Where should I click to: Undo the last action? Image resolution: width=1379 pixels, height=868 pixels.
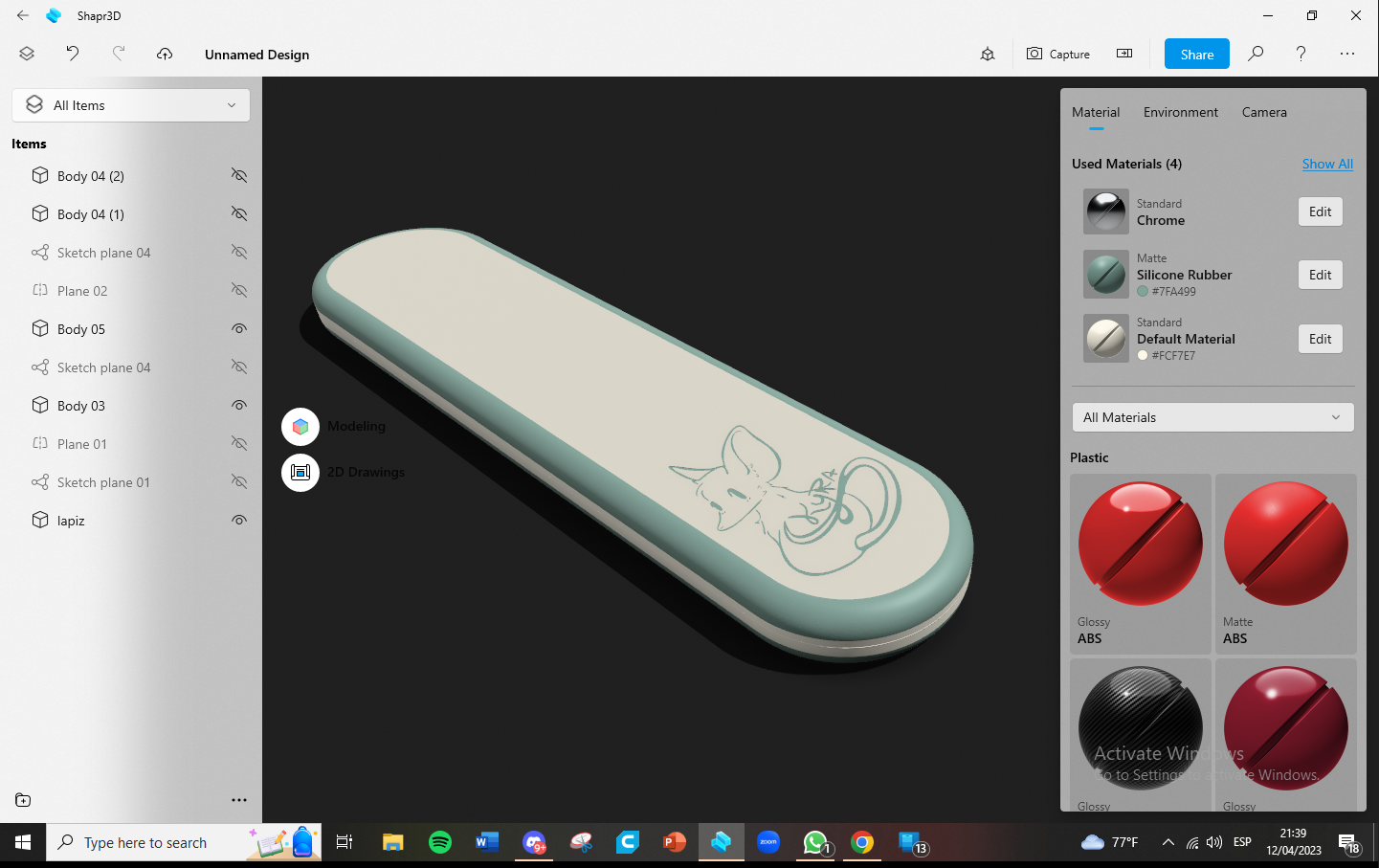(x=73, y=54)
